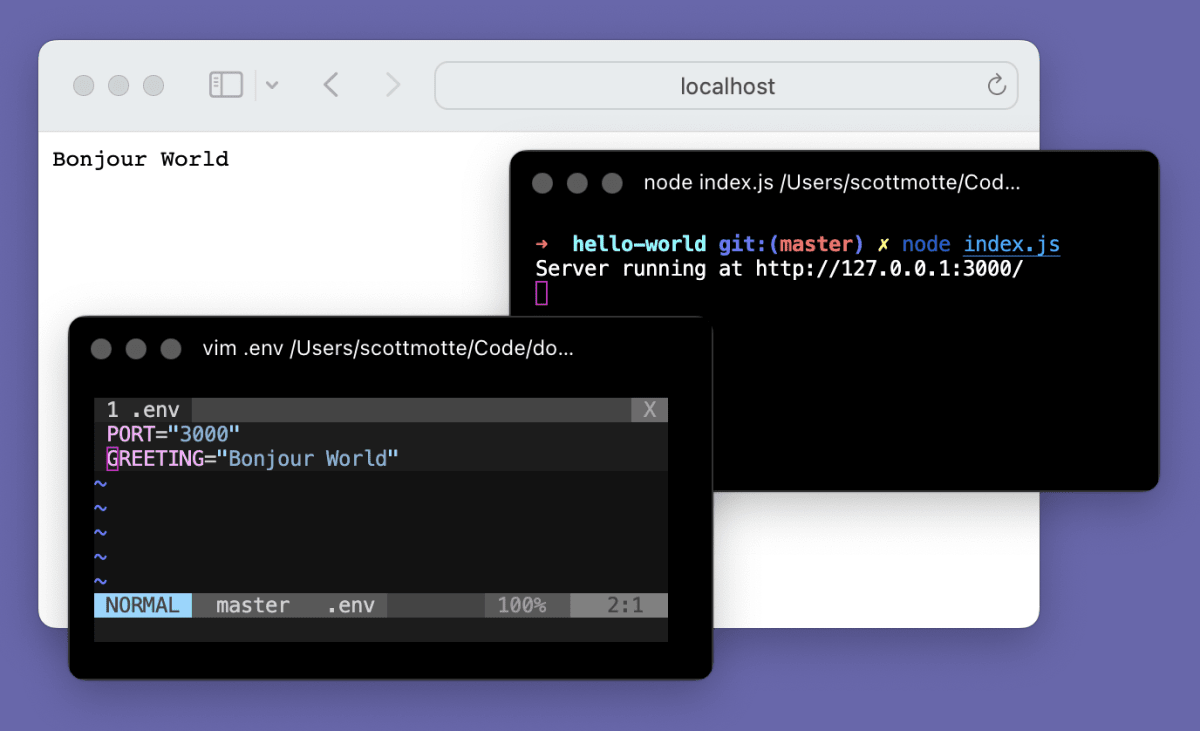
Task: Click the 2:1 cursor position indicator
Action: tap(625, 605)
